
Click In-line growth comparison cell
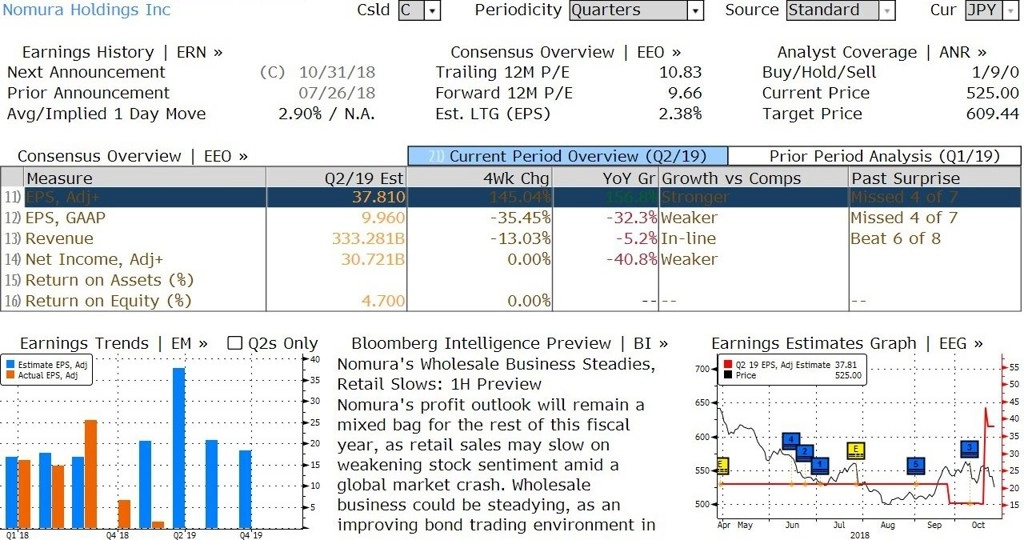click(688, 239)
